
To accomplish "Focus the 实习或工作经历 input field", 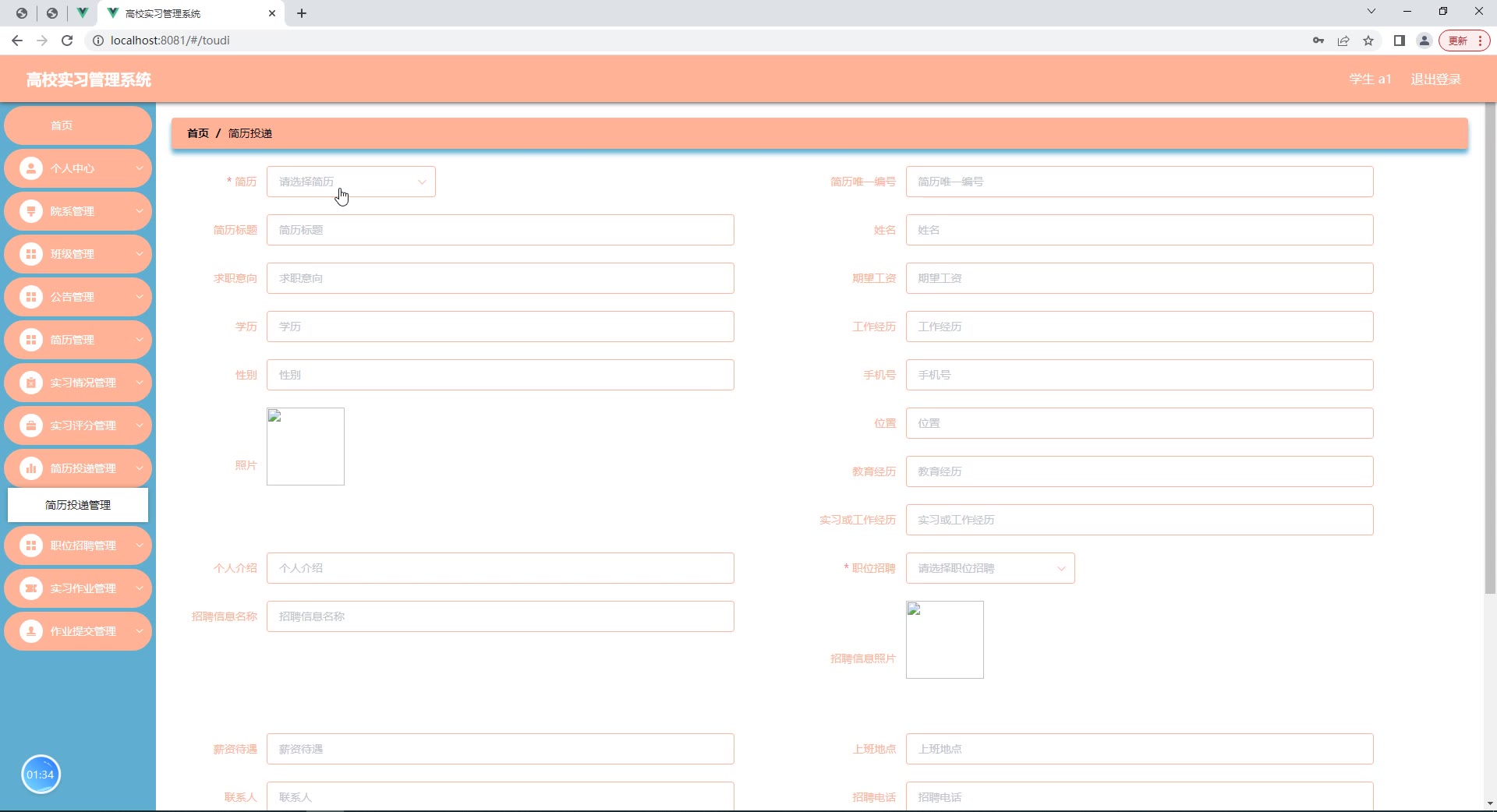I will pos(1140,520).
